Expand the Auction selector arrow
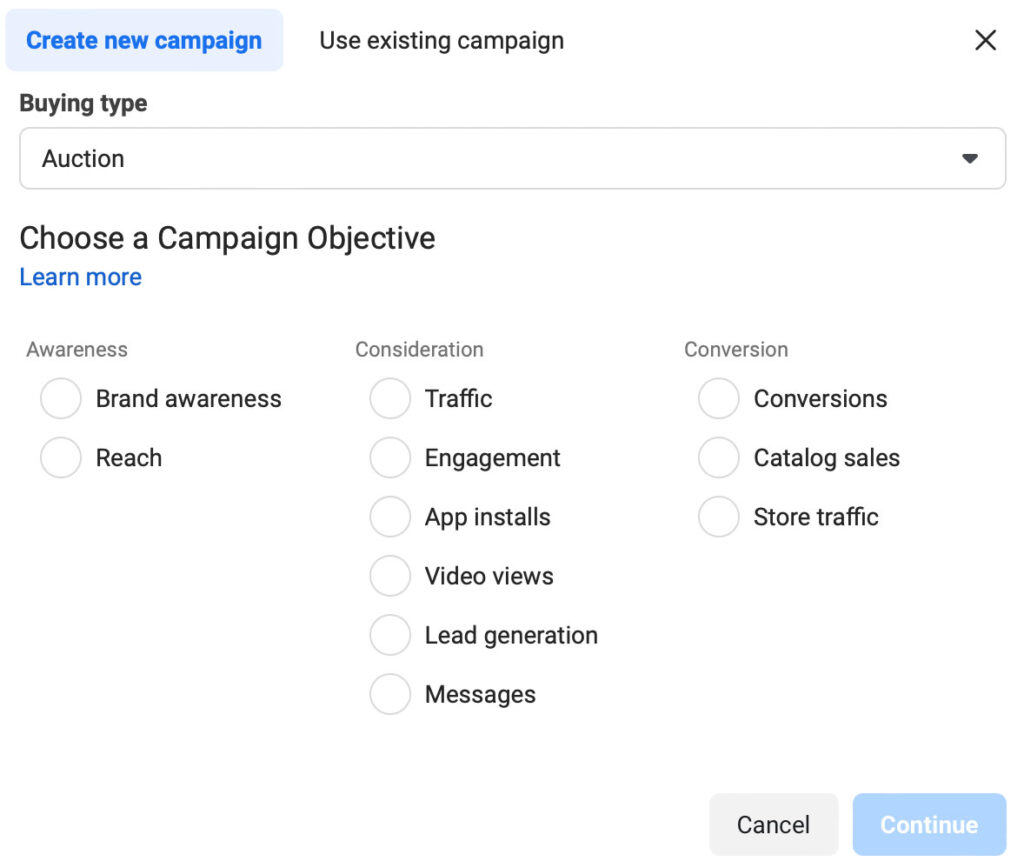Viewport: 1024px width, 868px height. pos(969,157)
